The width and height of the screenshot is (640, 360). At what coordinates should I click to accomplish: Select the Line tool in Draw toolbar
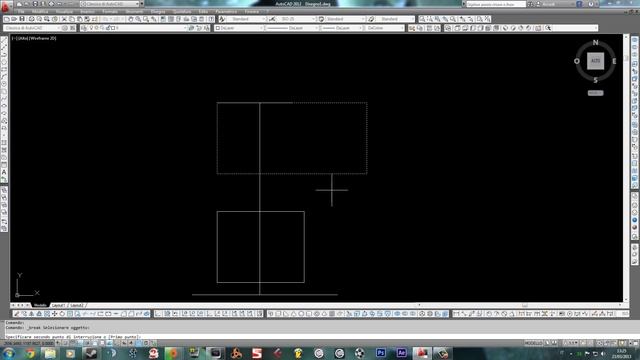(x=4, y=40)
